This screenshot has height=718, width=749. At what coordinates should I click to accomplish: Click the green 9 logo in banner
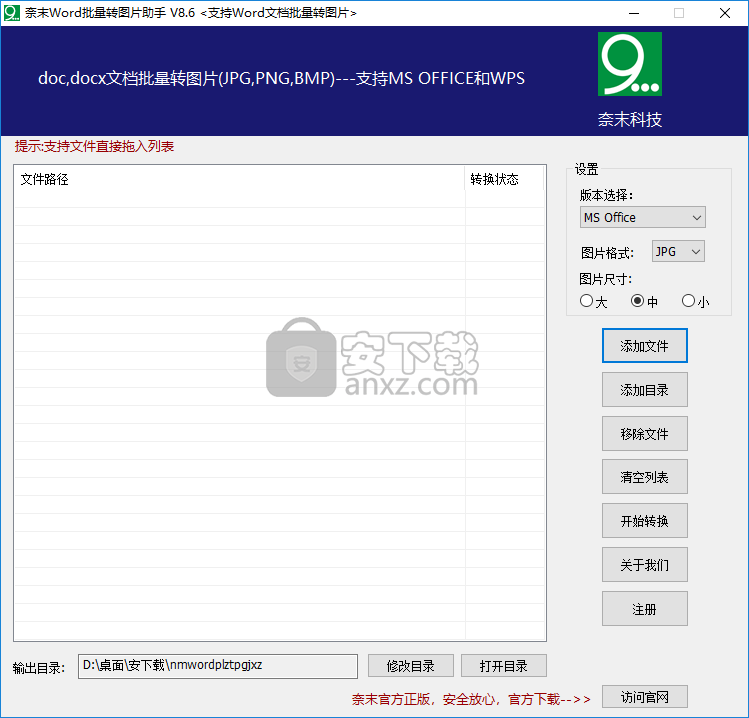[630, 64]
